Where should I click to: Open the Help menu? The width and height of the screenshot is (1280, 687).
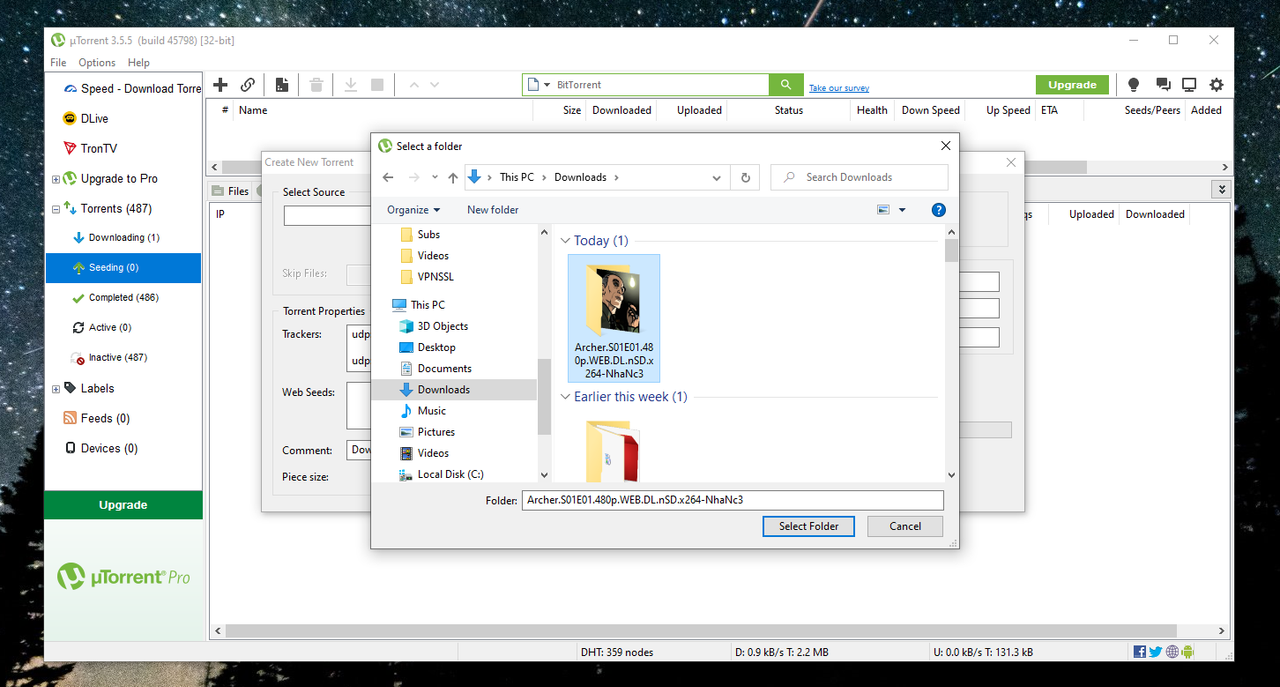pos(139,62)
